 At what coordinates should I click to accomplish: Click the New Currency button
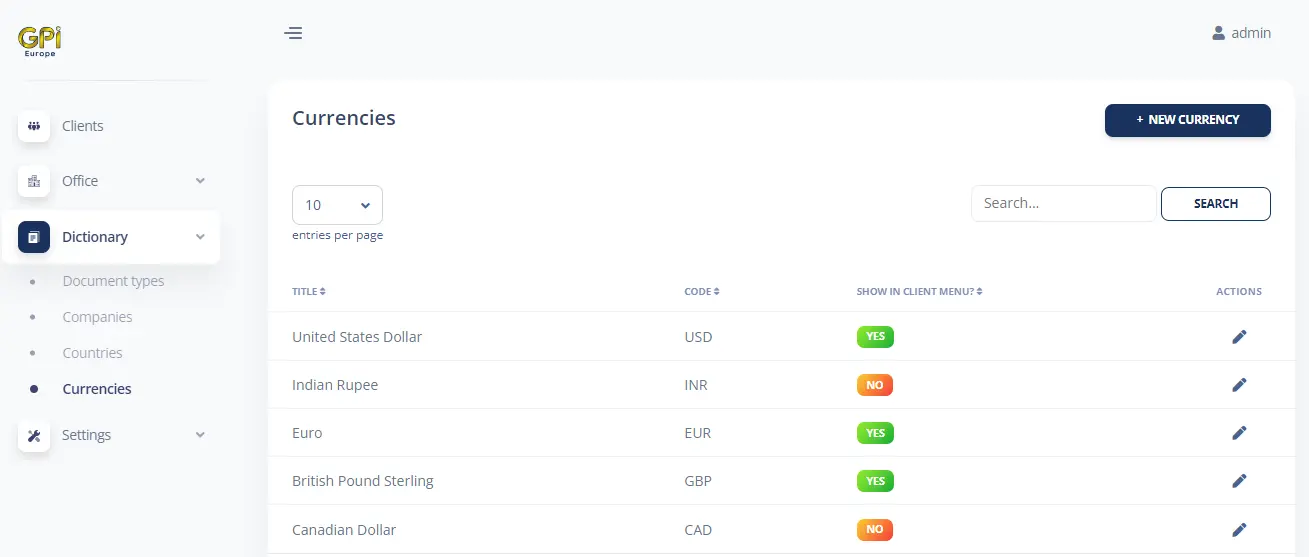1187,120
